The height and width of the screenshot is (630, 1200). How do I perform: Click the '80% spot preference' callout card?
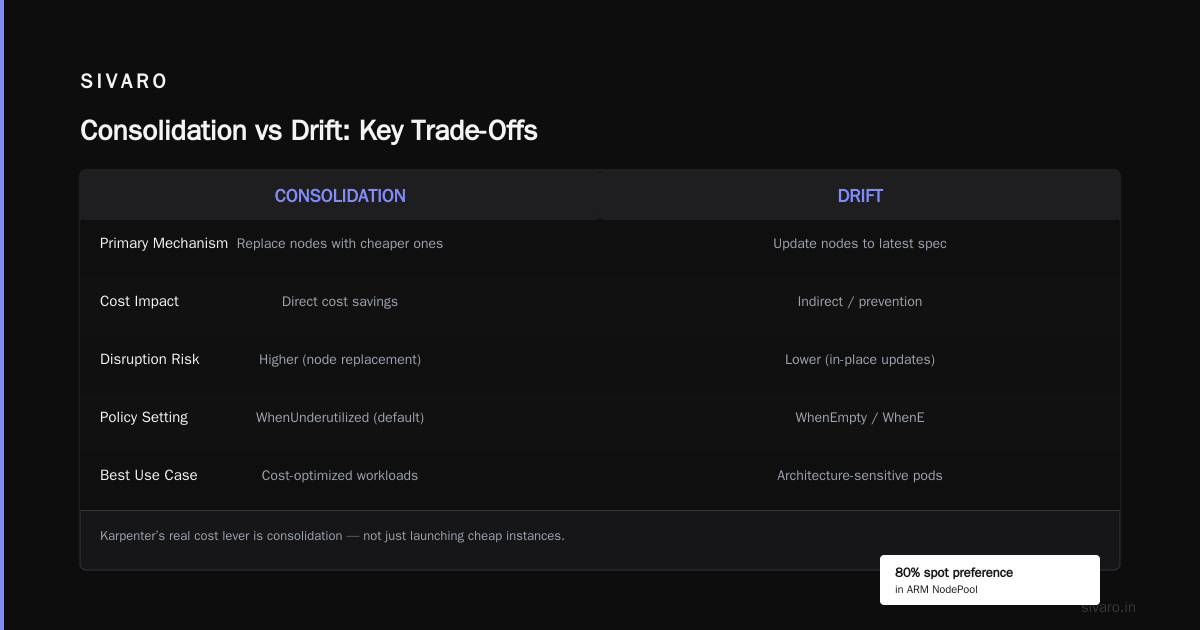(990, 580)
